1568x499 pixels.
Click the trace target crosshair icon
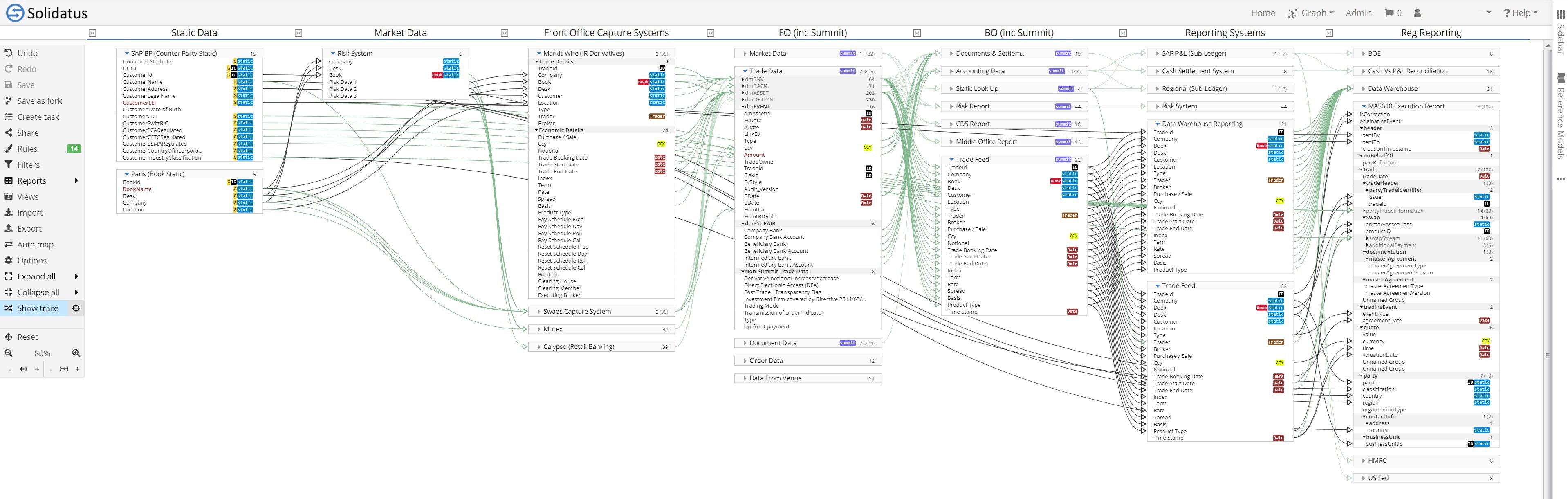pos(76,308)
